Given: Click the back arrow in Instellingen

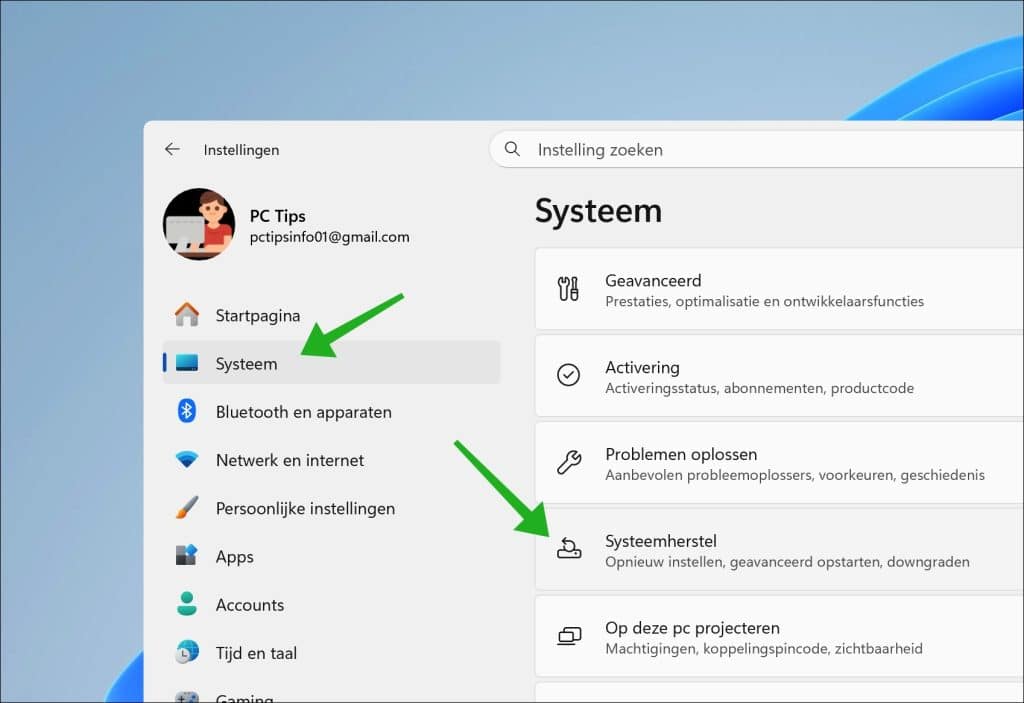Looking at the screenshot, I should coord(171,148).
